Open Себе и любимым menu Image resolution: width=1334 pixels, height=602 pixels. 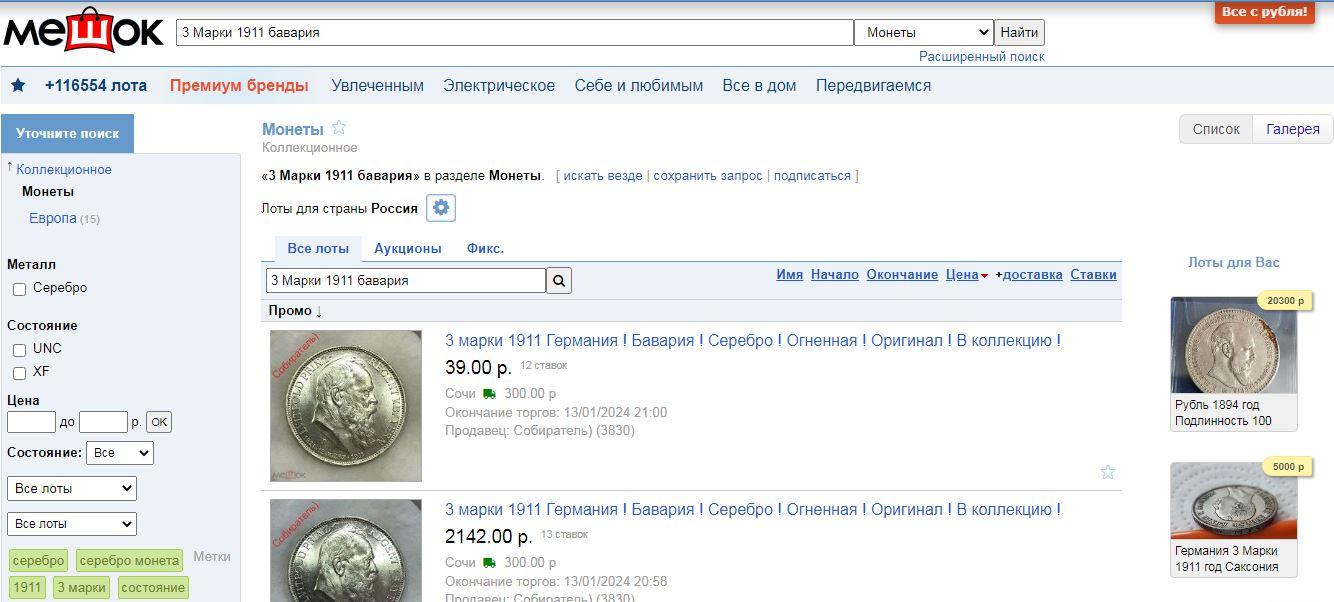[639, 86]
